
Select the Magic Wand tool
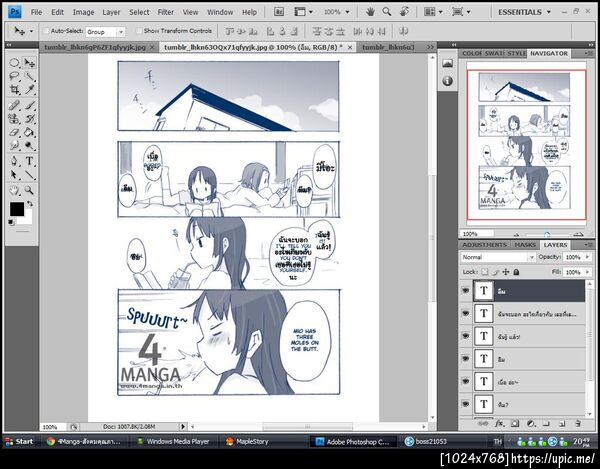coord(29,76)
